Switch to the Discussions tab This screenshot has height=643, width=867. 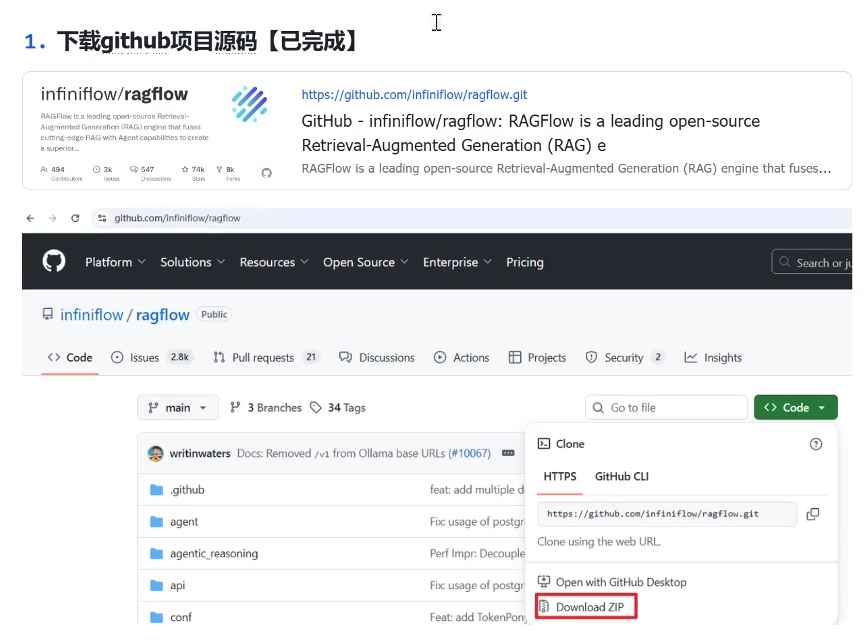(x=377, y=358)
